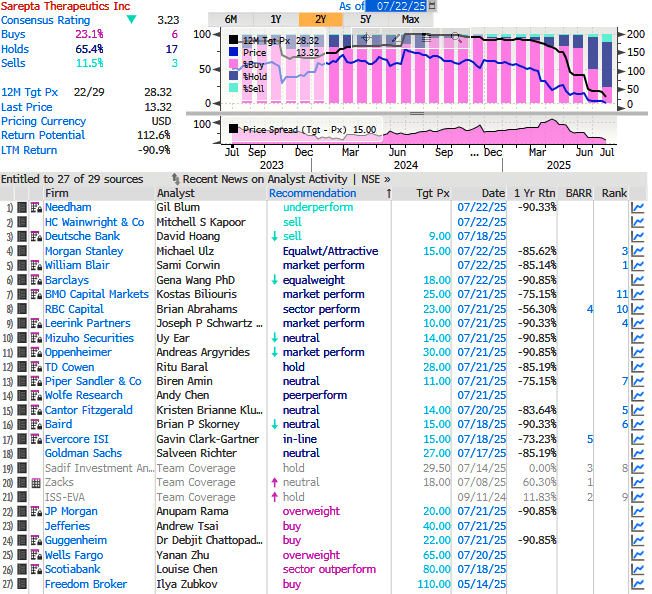Expand the Consensus Rating dropdown arrow
The image size is (652, 594).
(x=132, y=19)
